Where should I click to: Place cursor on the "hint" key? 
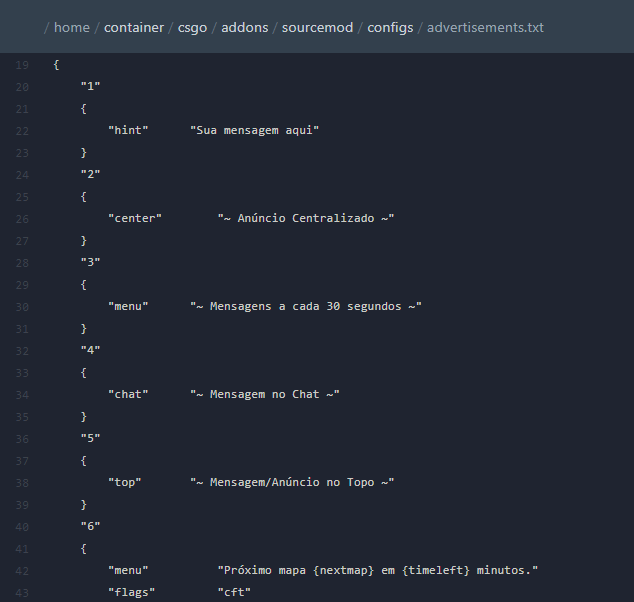point(128,130)
